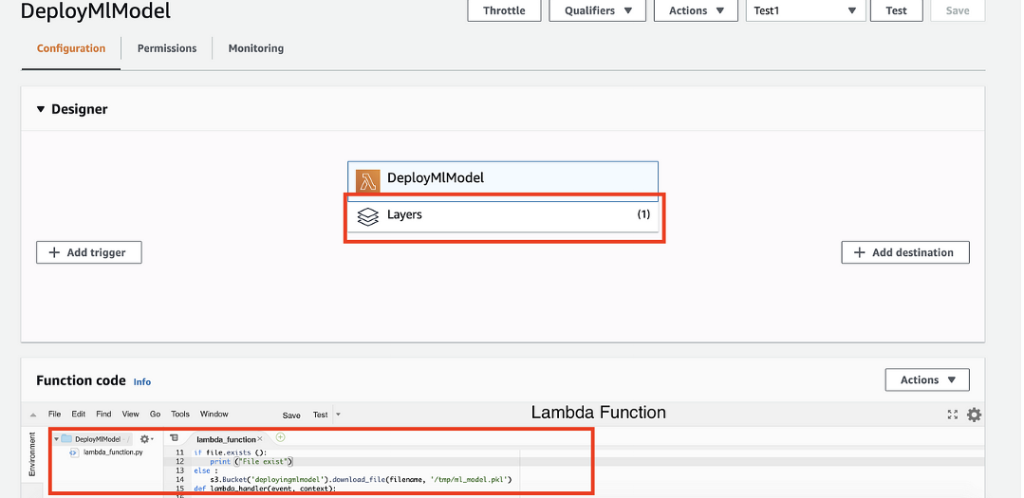
Task: Collapse the DeployMlModel folder tree
Action: pyautogui.click(x=56, y=439)
